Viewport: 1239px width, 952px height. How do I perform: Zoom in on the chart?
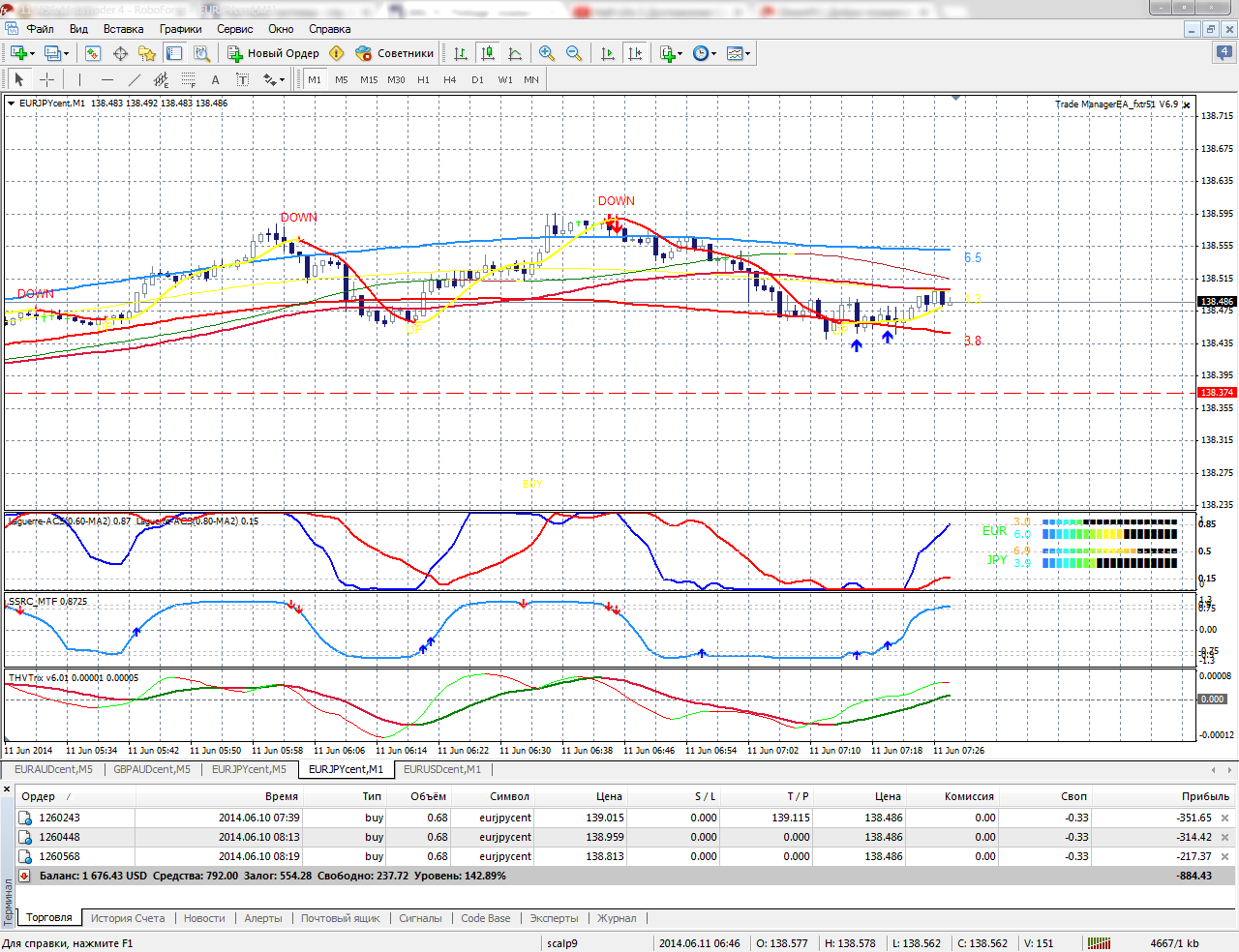point(547,53)
